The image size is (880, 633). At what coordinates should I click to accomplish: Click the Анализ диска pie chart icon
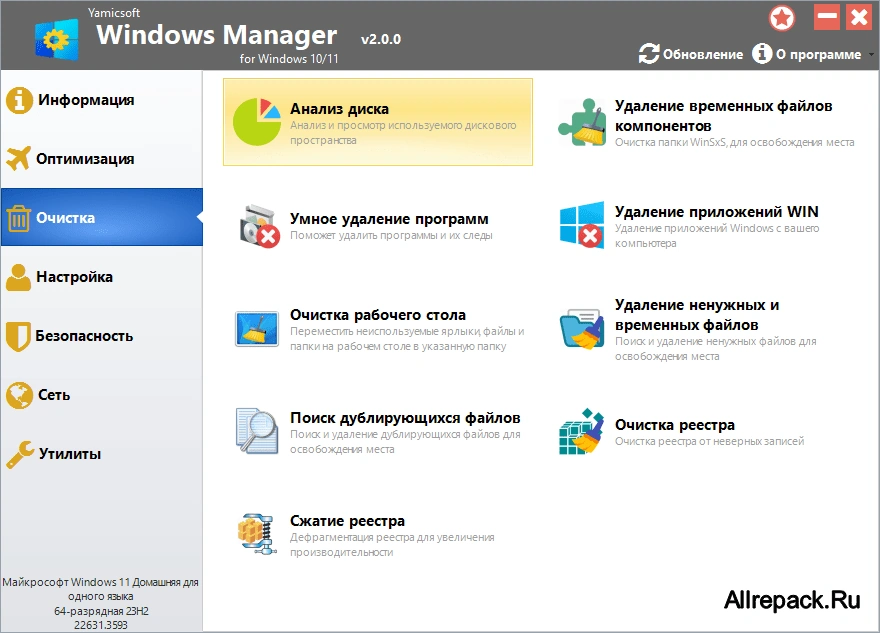click(x=256, y=122)
